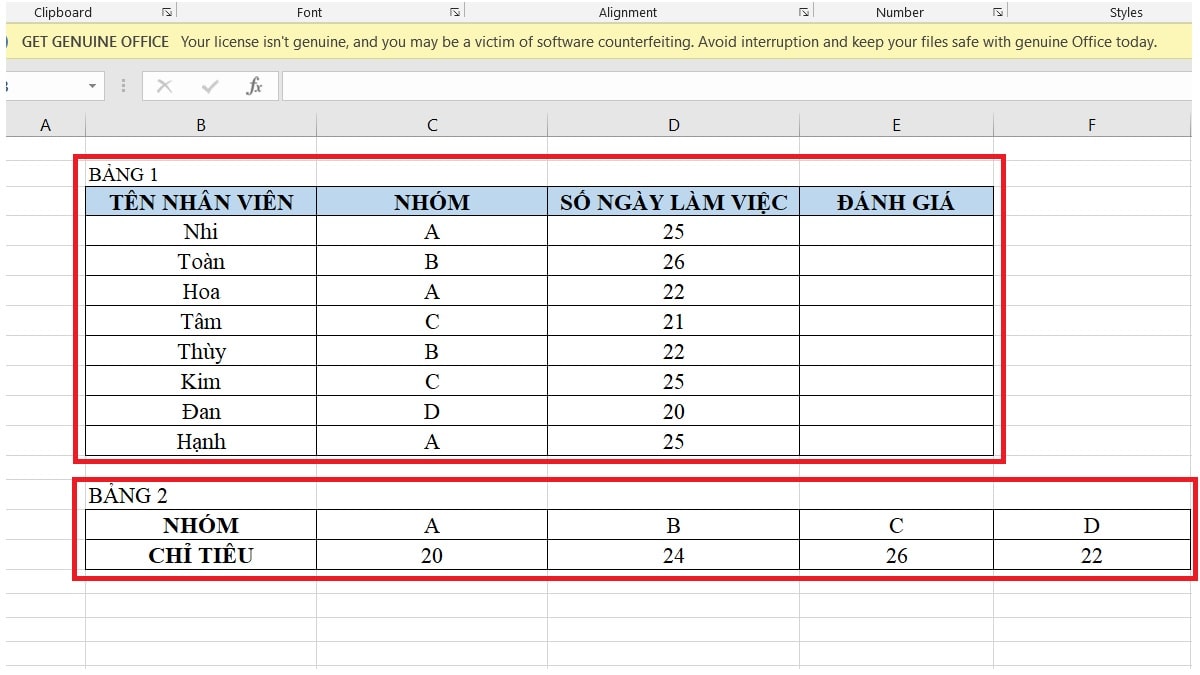Viewport: 1200px width, 675px height.
Task: Expand the Name Box dropdown arrow
Action: (93, 86)
